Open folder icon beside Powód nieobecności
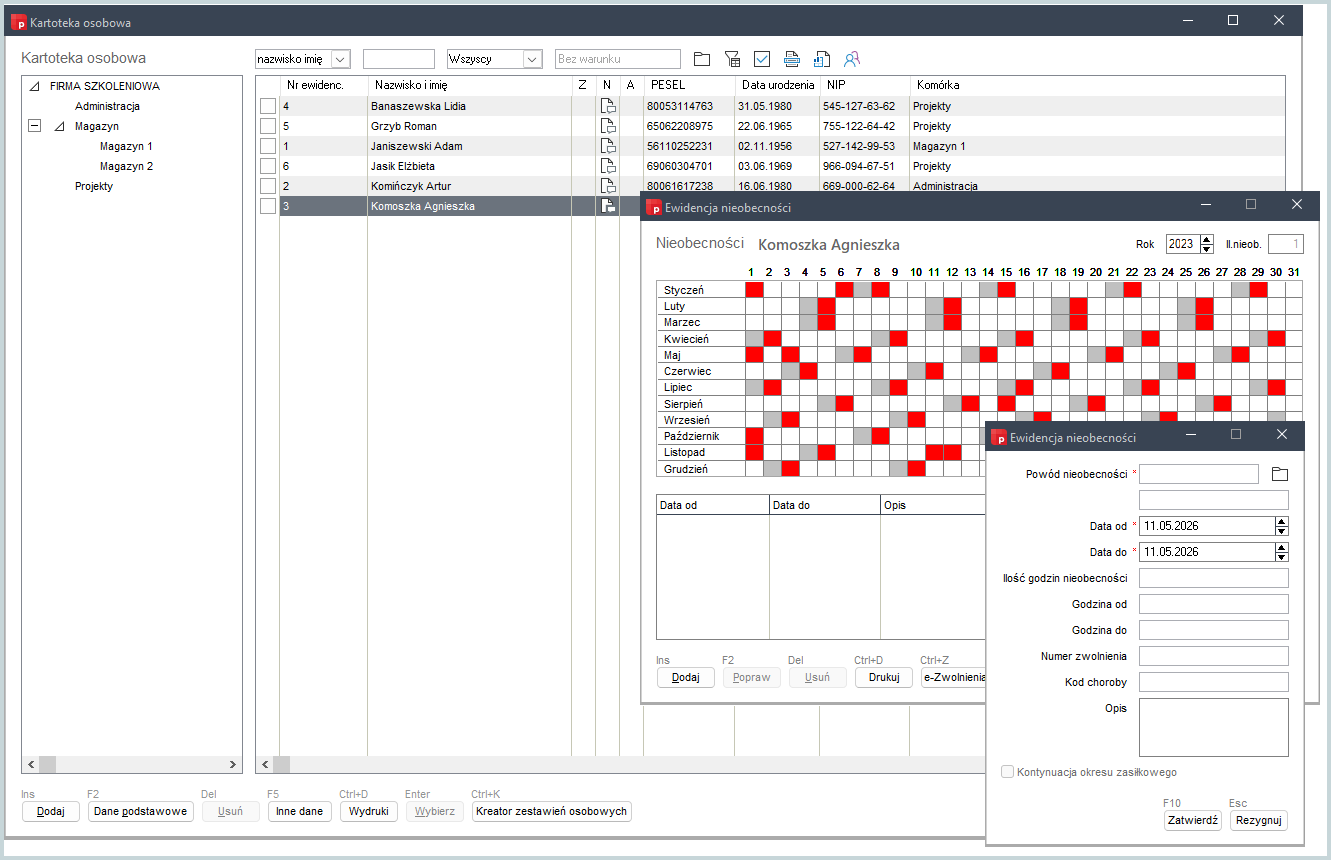The width and height of the screenshot is (1331, 860). [x=1279, y=474]
